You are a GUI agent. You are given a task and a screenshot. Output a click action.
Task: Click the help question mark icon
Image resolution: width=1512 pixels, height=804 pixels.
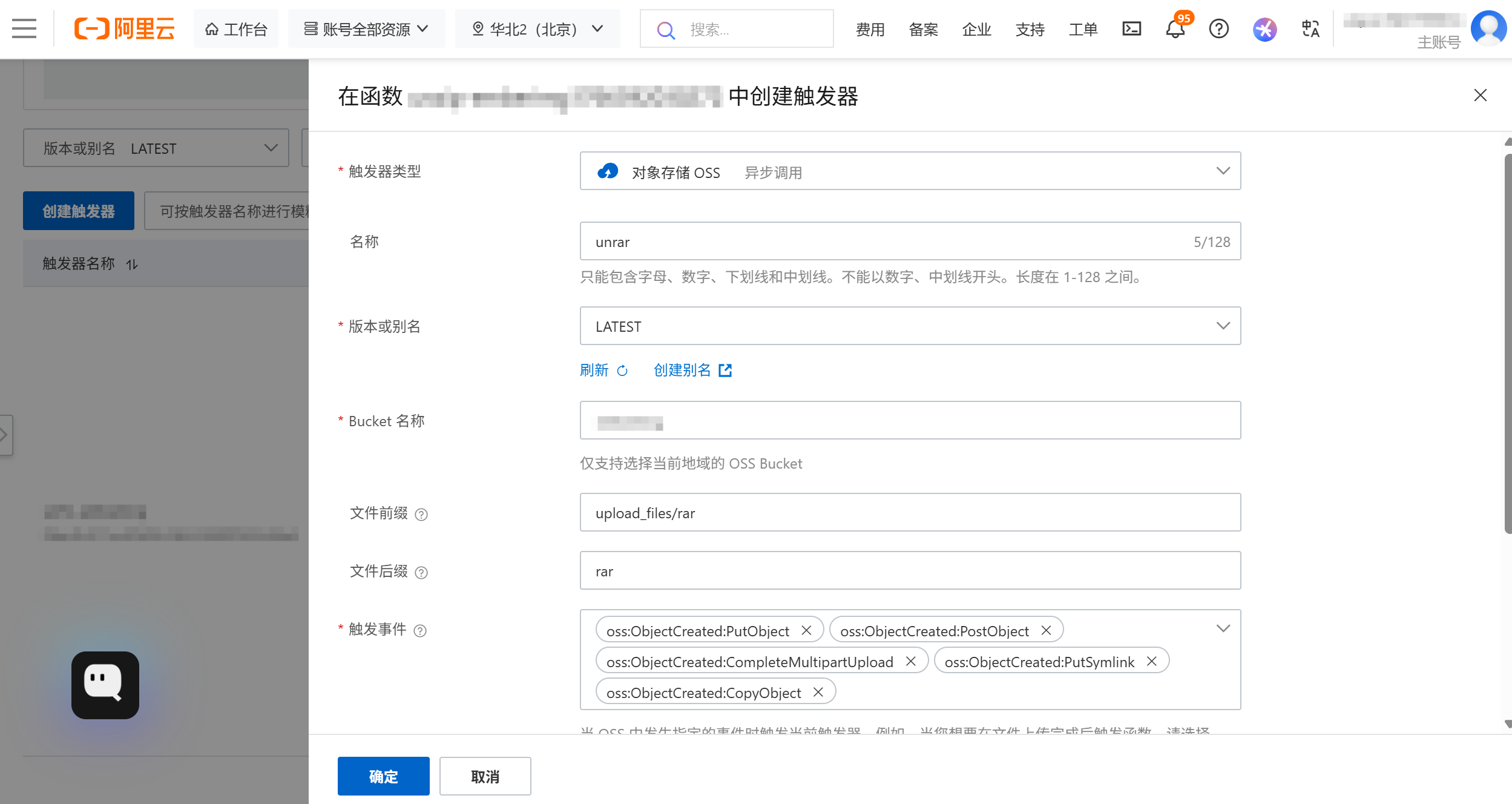coord(1218,28)
